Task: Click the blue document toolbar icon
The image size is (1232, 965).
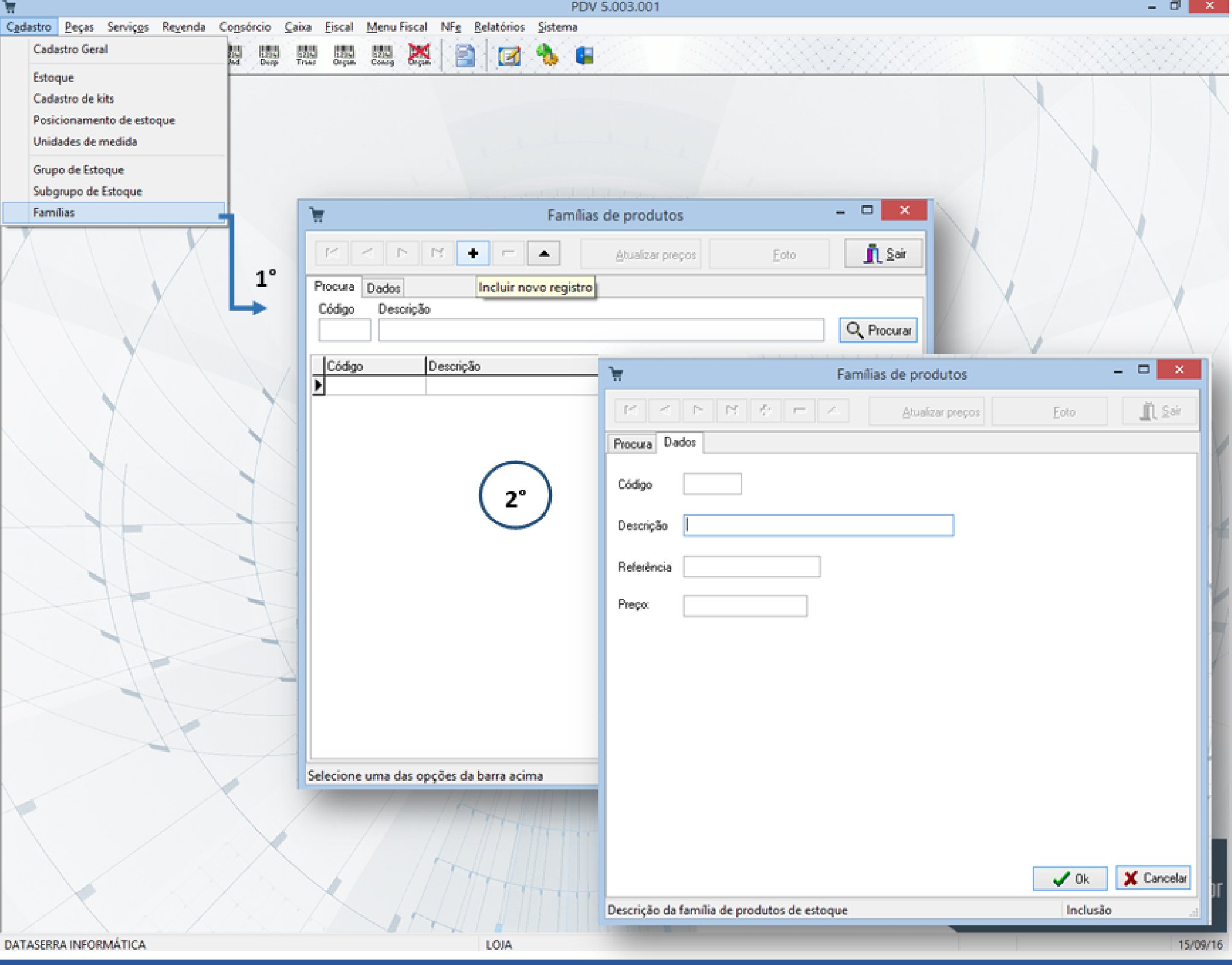Action: coord(464,56)
